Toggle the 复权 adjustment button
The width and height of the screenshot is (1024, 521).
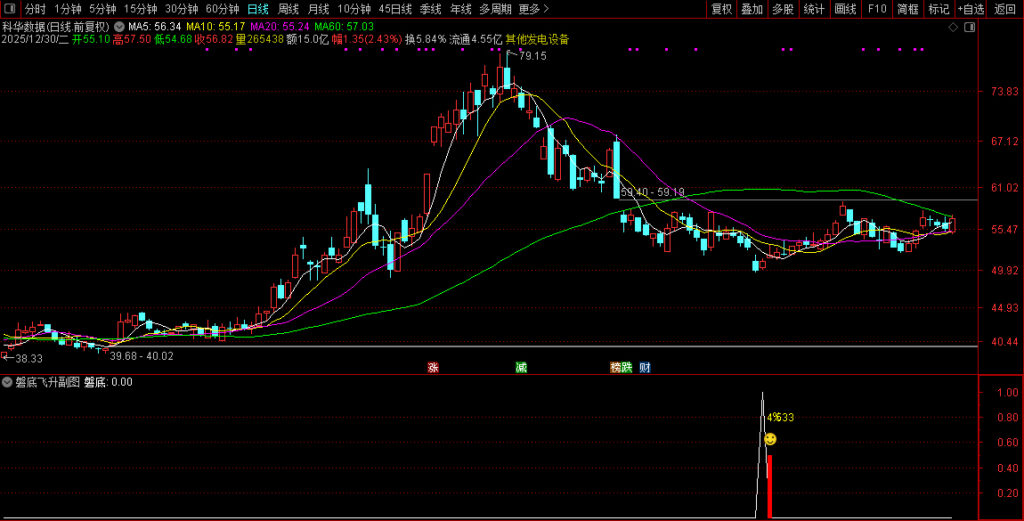(721, 9)
